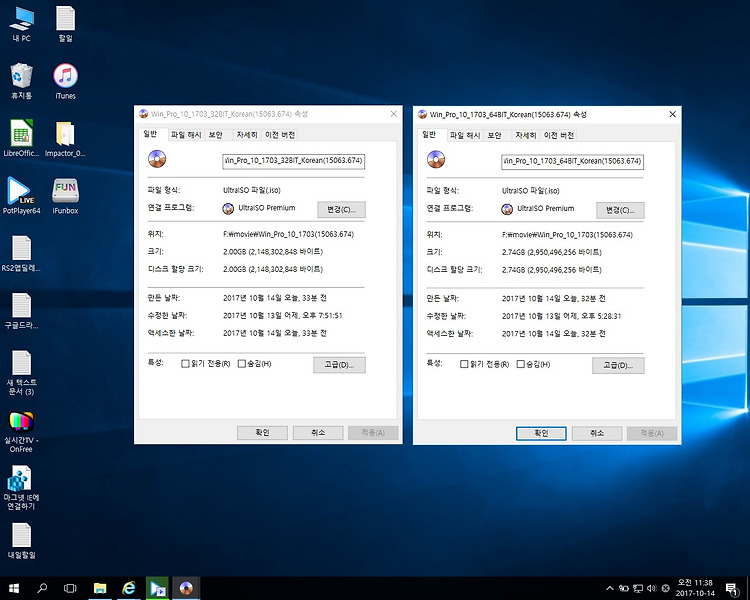This screenshot has width=750, height=600.
Task: Click 변경(C)... button in 64BIT window
Action: (x=620, y=210)
